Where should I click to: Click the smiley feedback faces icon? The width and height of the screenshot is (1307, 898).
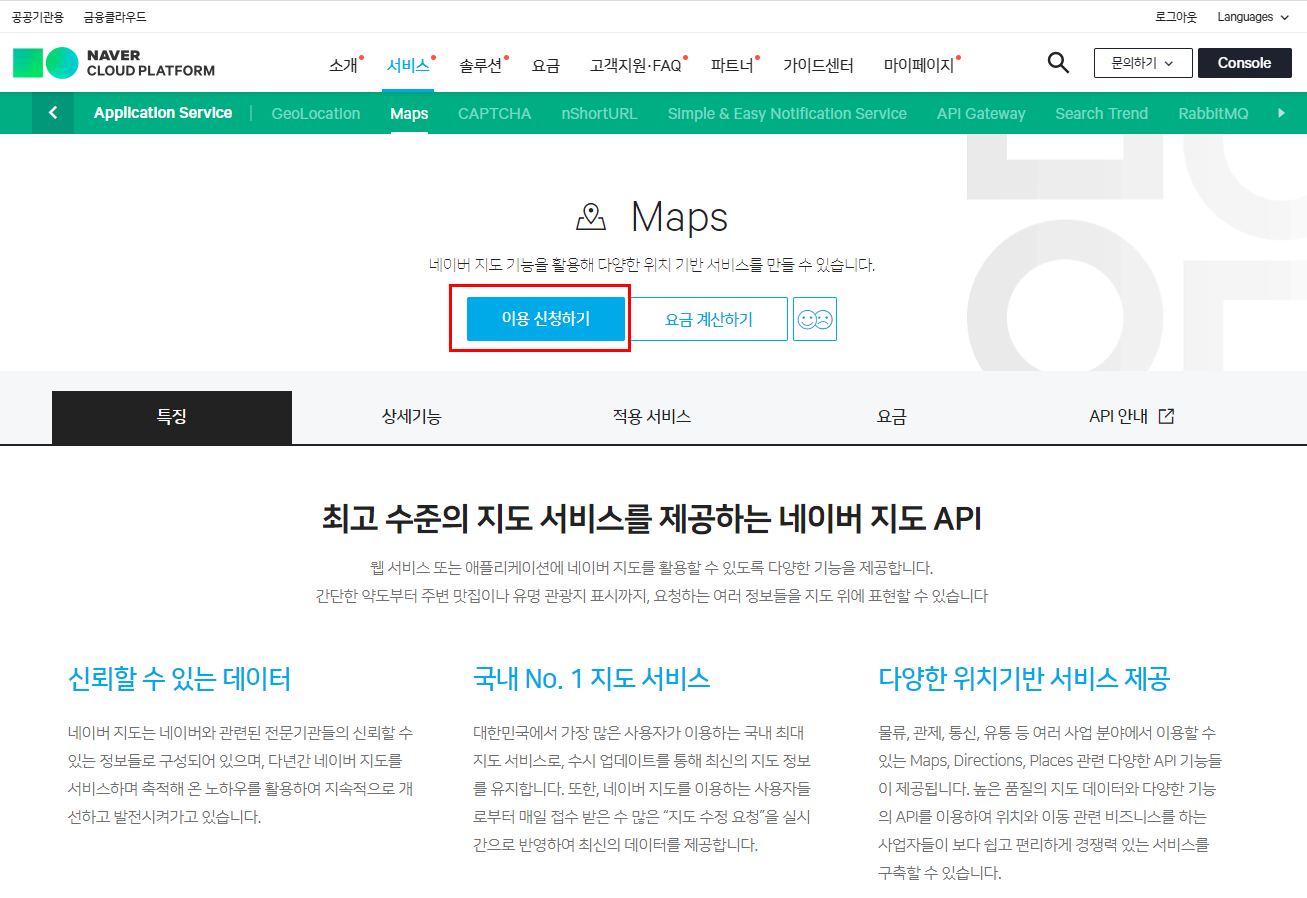[x=815, y=319]
